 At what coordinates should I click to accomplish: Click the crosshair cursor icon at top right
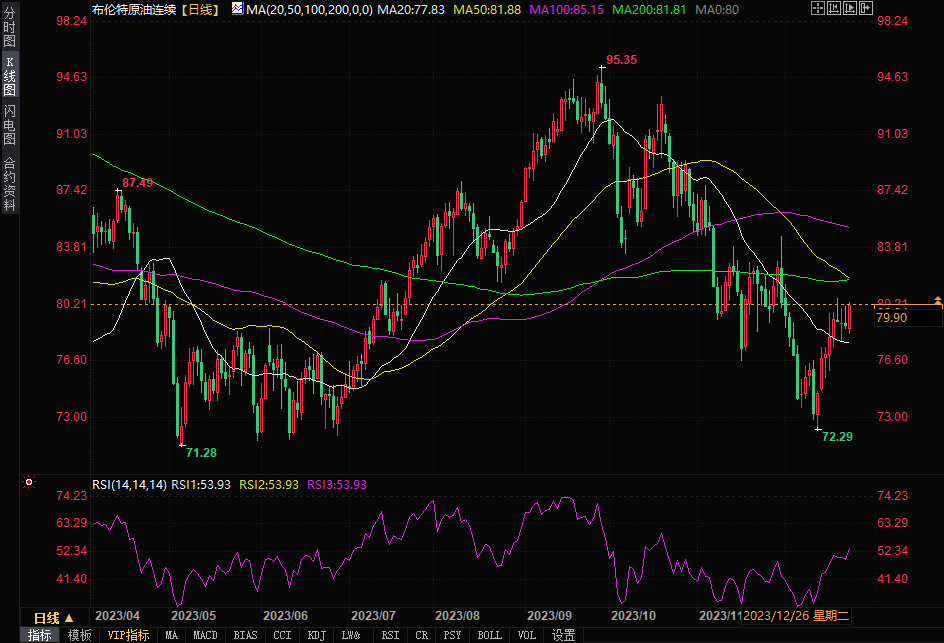(x=817, y=8)
